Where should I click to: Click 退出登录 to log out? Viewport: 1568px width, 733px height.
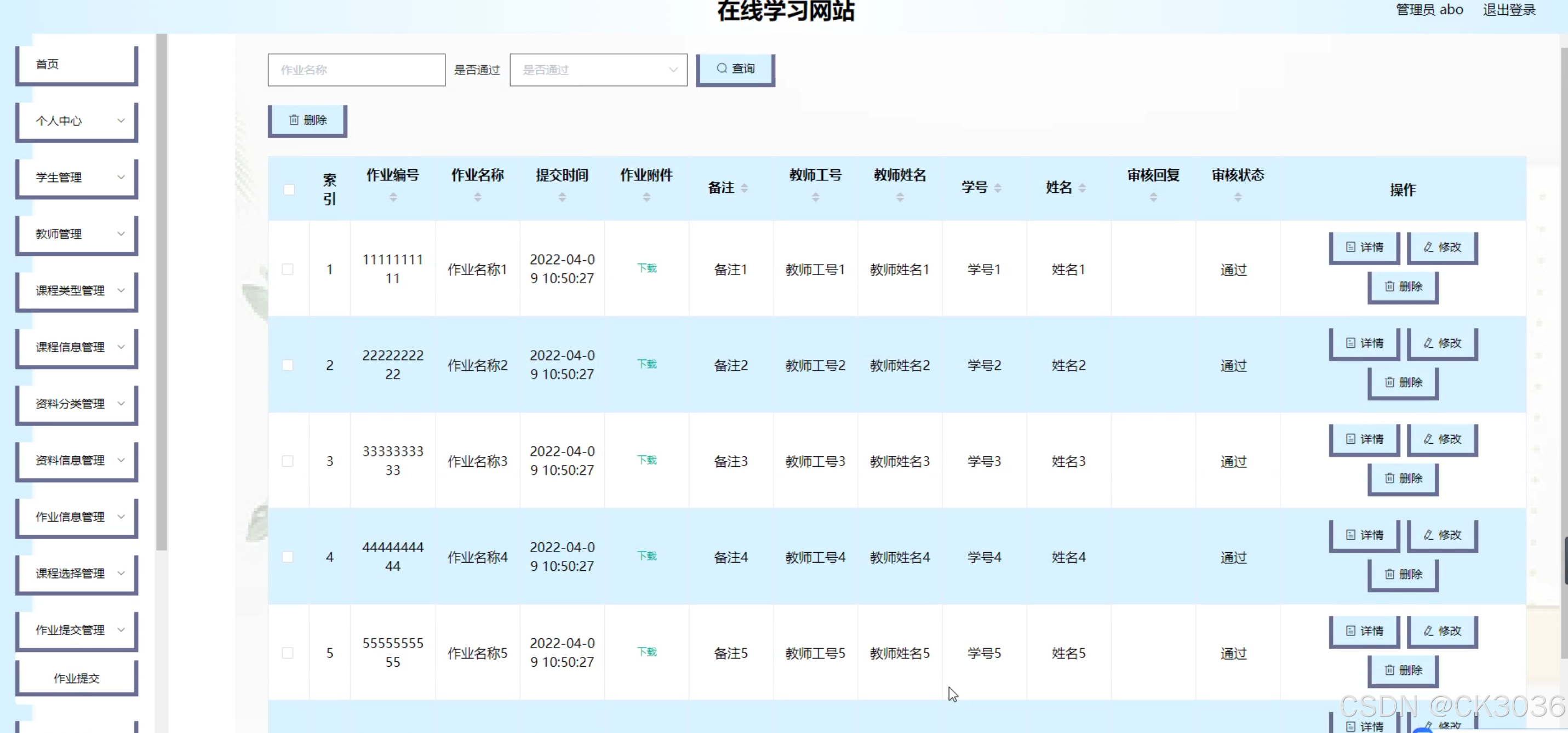pyautogui.click(x=1508, y=10)
